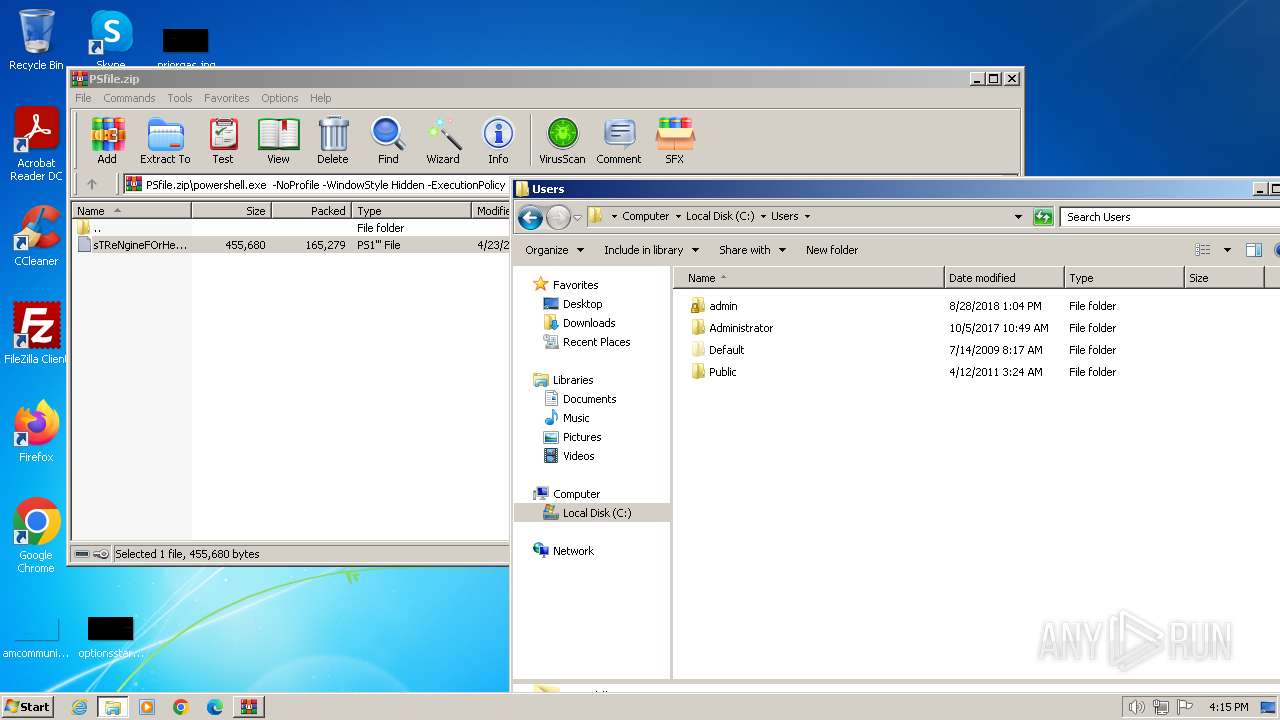Open Recycle Bin desktop icon
1280x720 pixels.
(x=36, y=40)
